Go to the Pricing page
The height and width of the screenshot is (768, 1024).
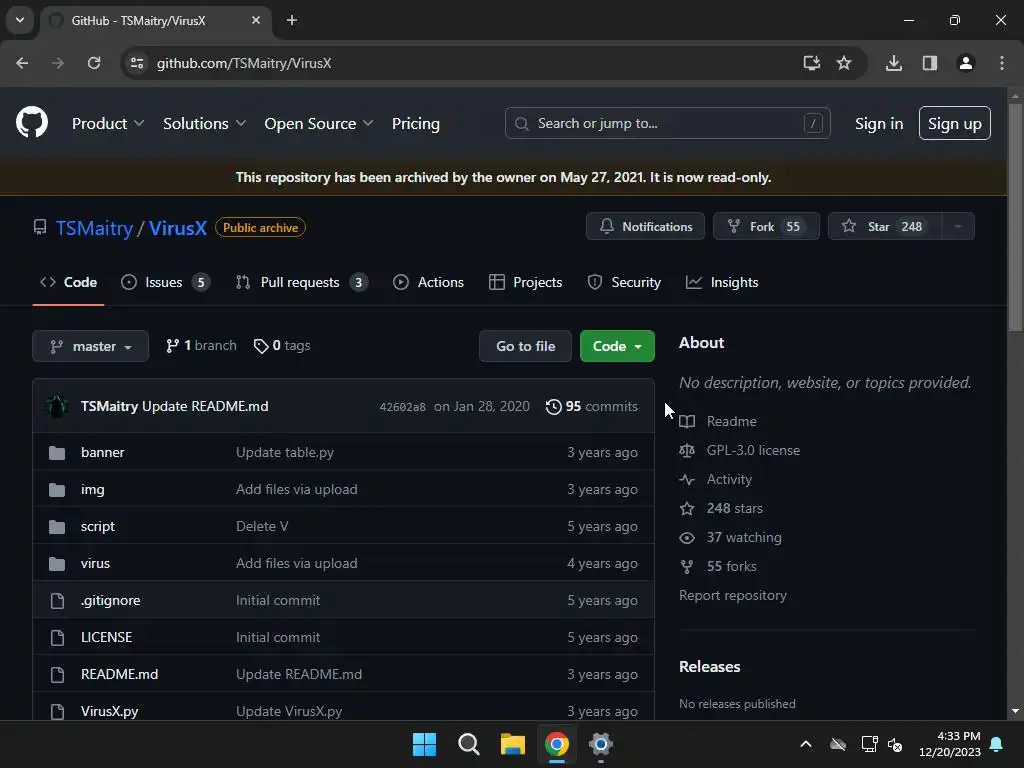point(416,123)
